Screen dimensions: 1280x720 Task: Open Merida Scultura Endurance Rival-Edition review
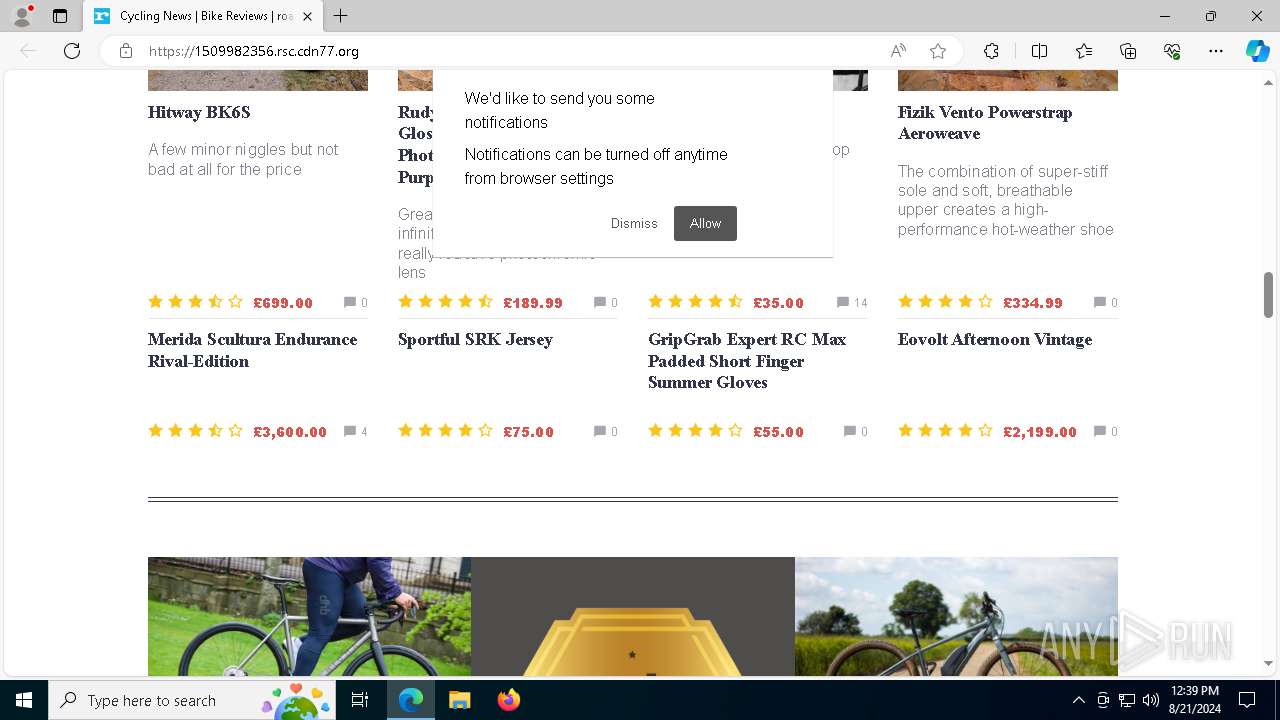click(252, 350)
